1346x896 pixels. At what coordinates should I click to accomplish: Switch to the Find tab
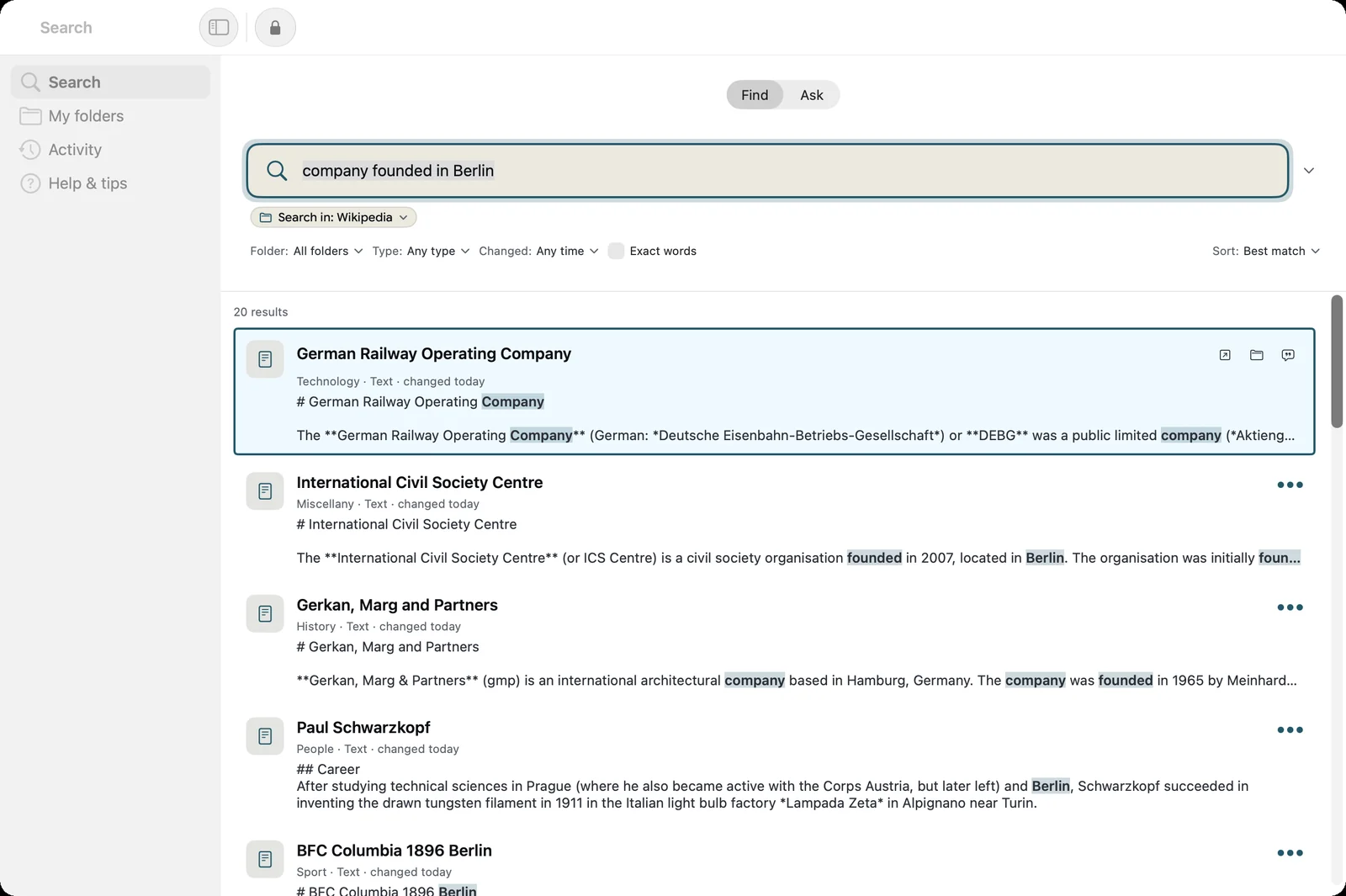[755, 95]
